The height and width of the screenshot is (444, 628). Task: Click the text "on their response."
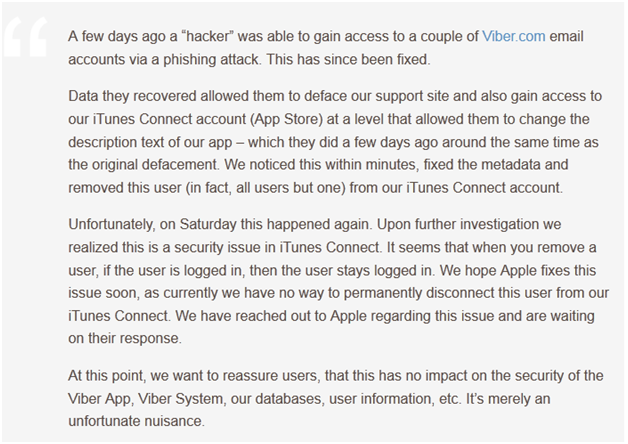click(x=125, y=339)
